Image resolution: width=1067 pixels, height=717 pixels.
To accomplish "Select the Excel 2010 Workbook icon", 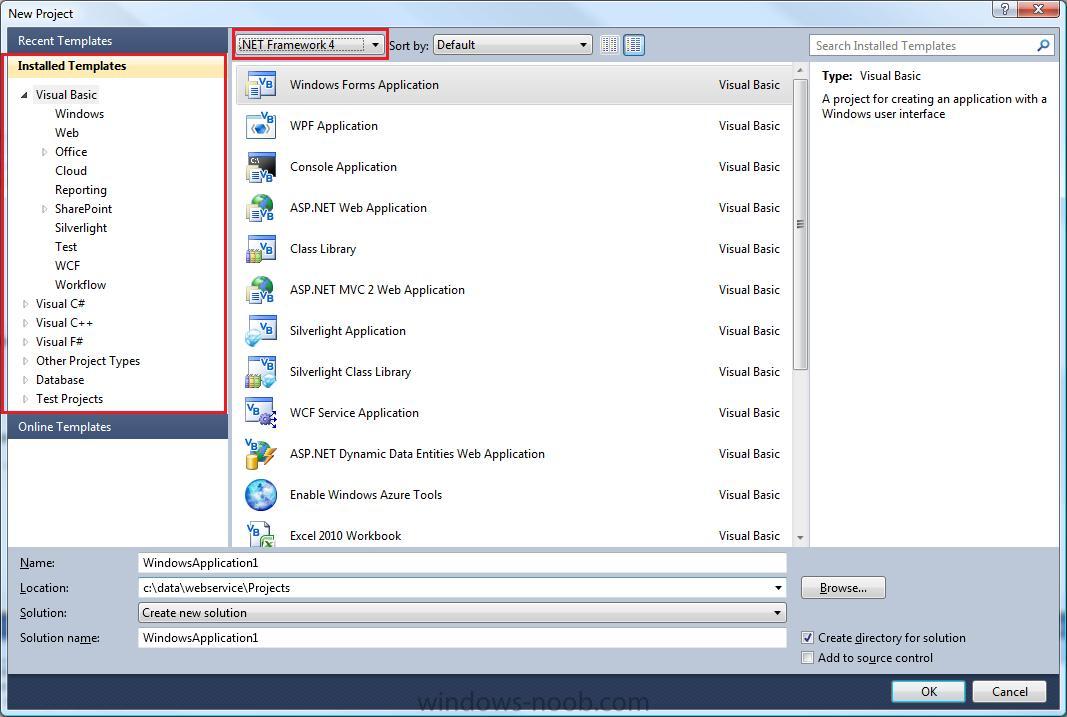I will (x=261, y=534).
